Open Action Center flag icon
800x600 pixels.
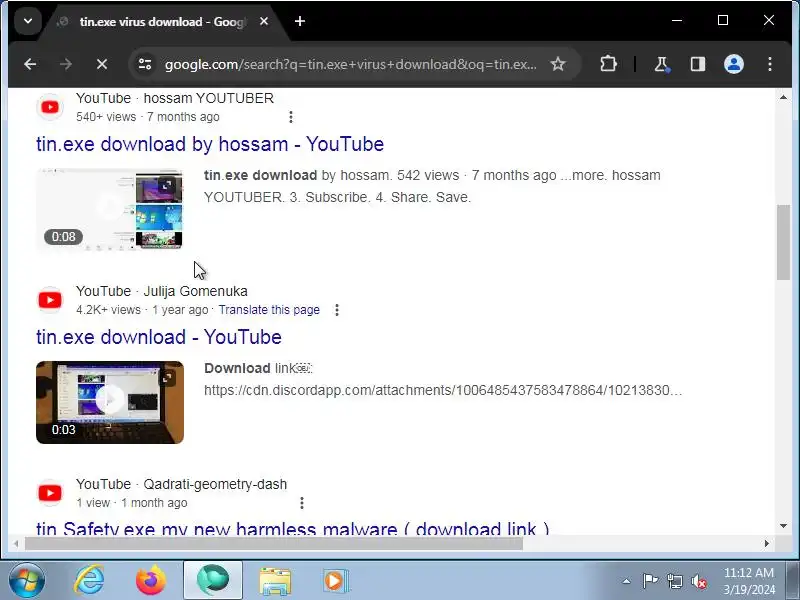[x=650, y=581]
